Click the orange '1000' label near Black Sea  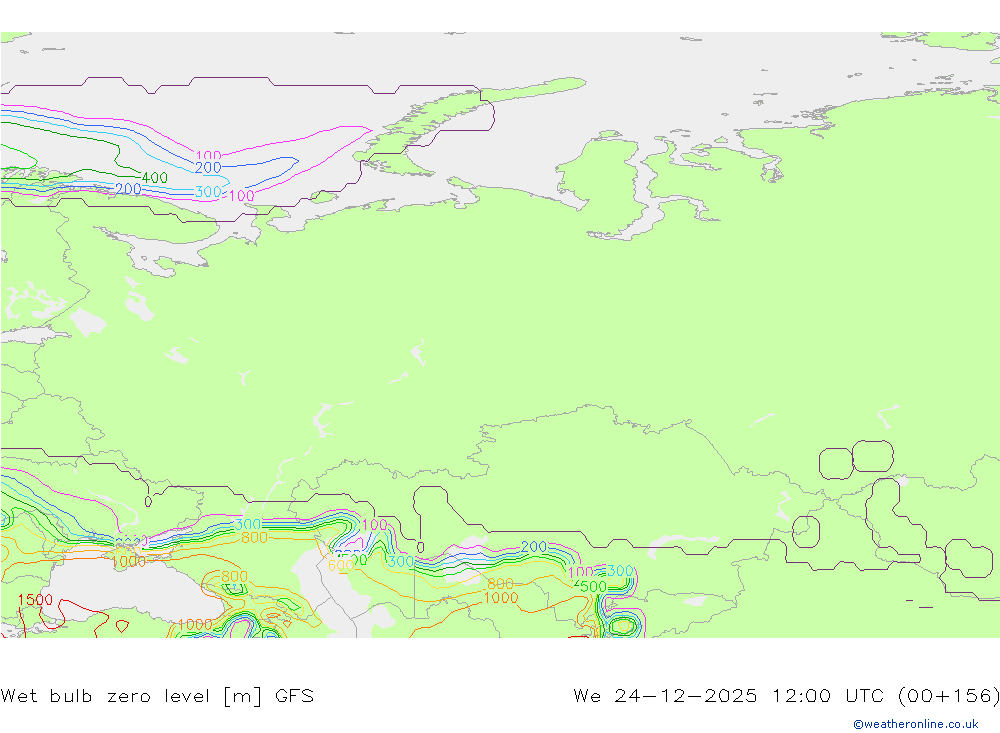(x=128, y=561)
